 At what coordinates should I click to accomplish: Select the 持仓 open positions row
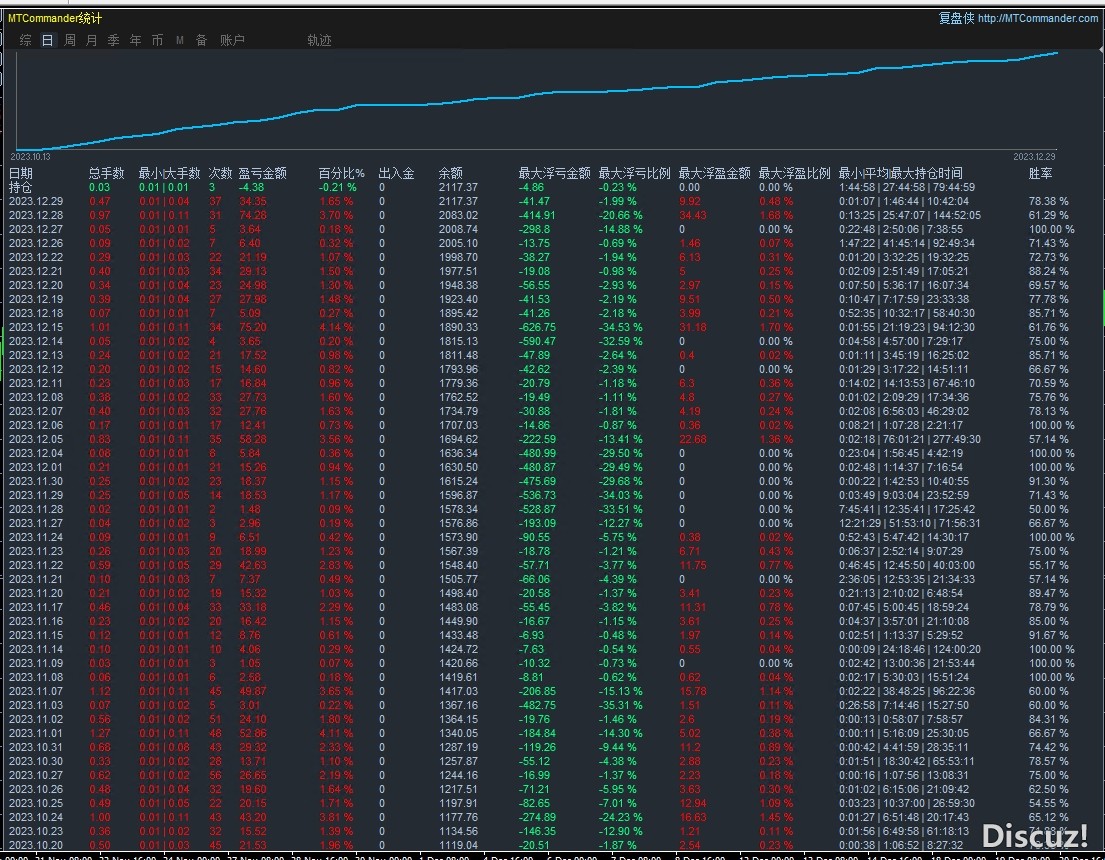[x=21, y=187]
